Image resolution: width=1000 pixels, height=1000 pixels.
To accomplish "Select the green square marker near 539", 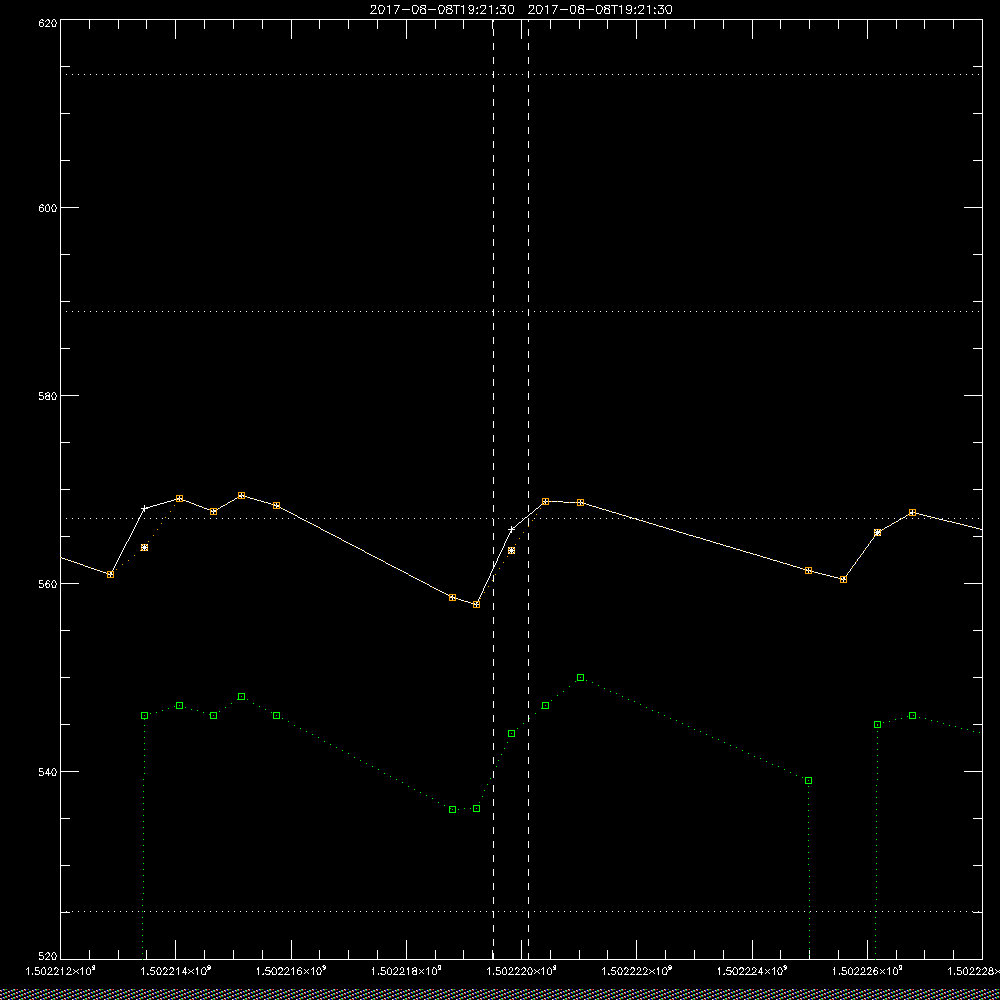I will pyautogui.click(x=809, y=781).
